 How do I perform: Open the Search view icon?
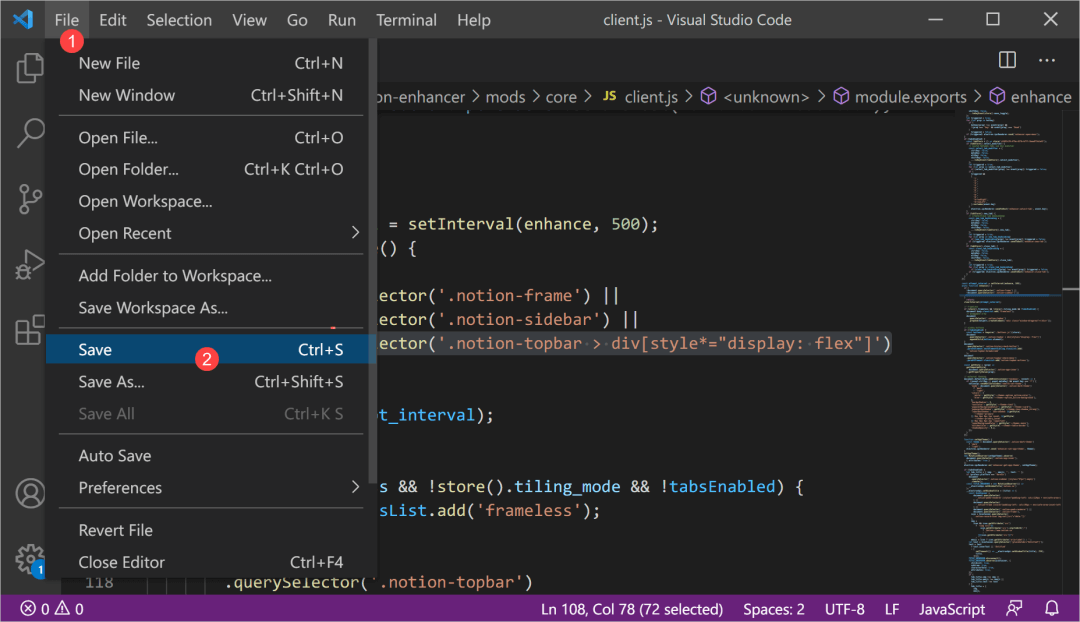pos(30,132)
